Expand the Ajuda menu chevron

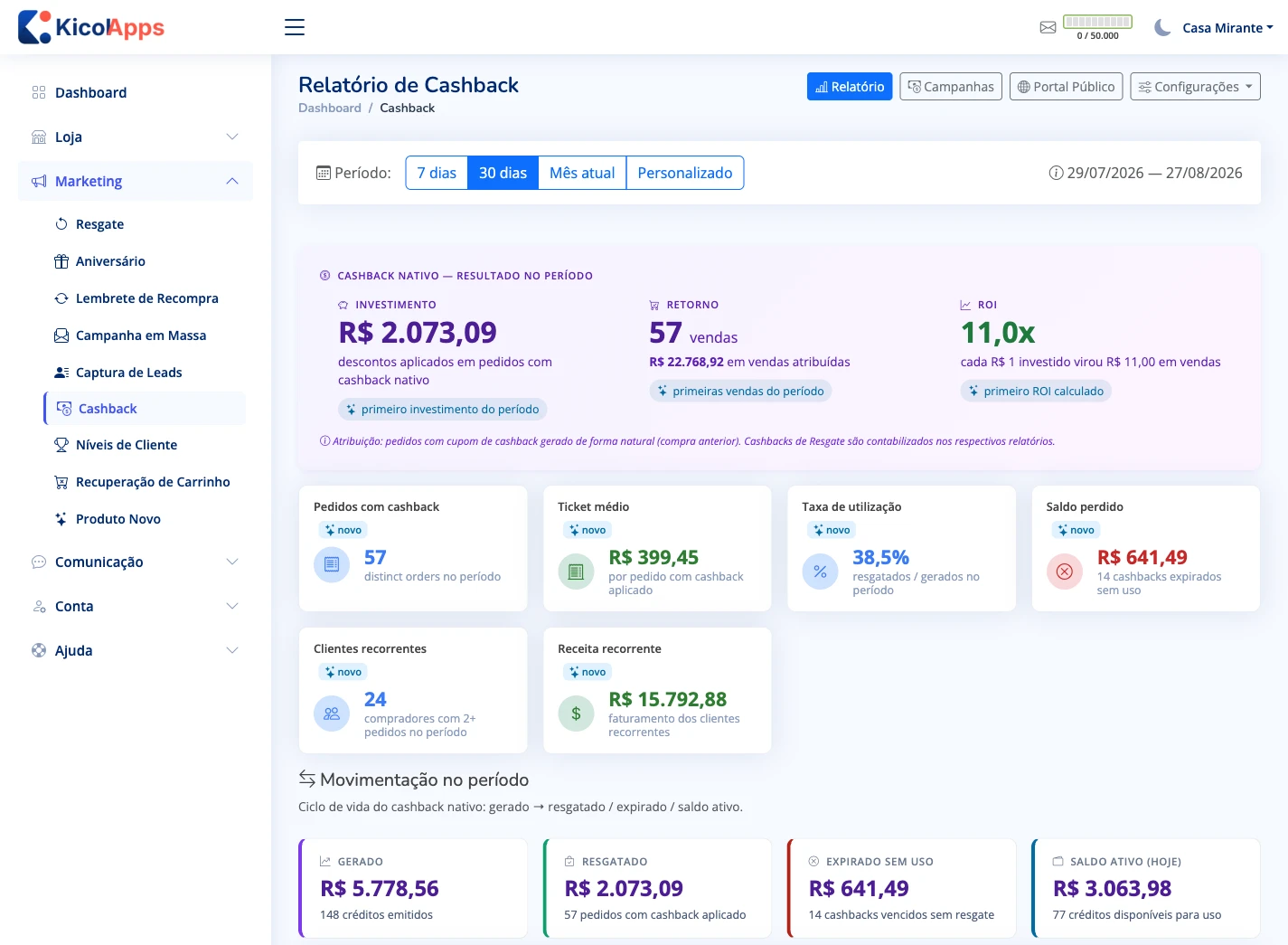[x=232, y=650]
